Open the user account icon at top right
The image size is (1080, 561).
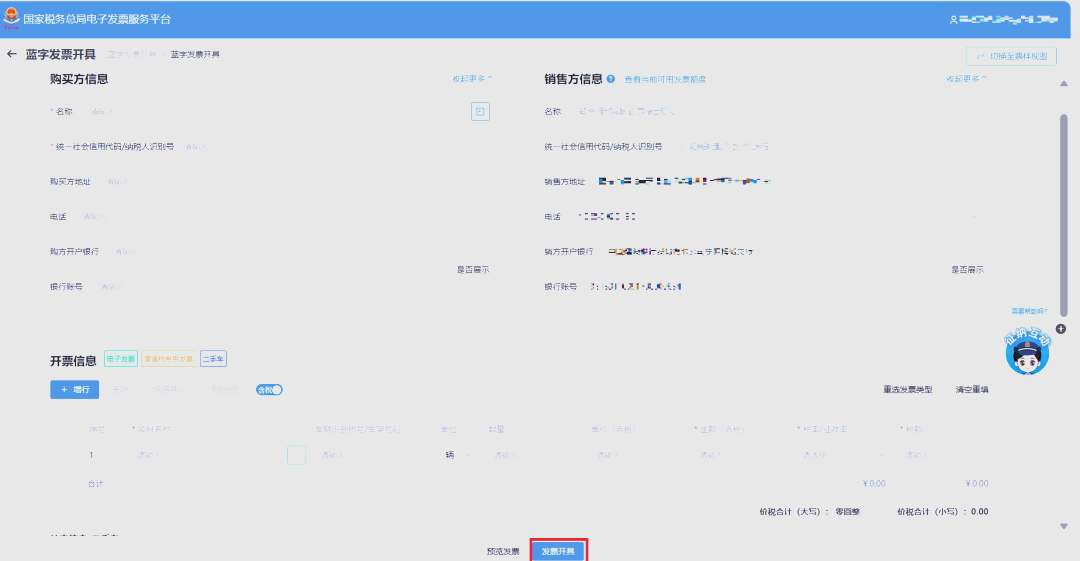(953, 20)
